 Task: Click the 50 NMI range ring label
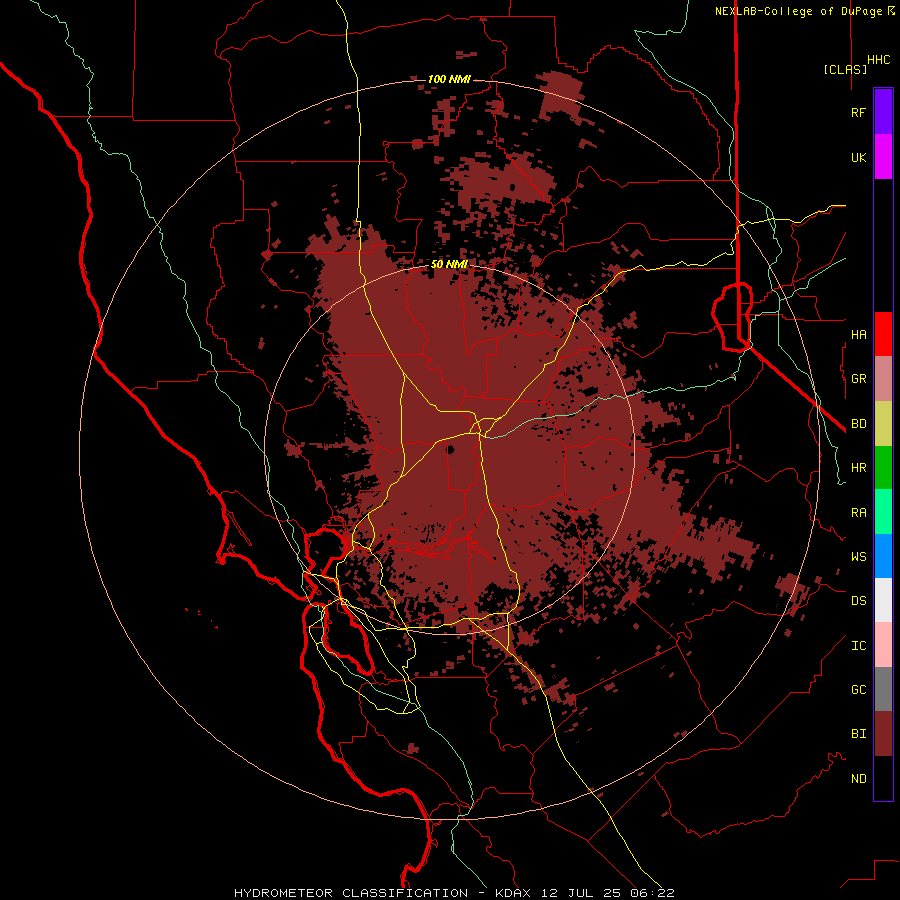click(x=449, y=265)
